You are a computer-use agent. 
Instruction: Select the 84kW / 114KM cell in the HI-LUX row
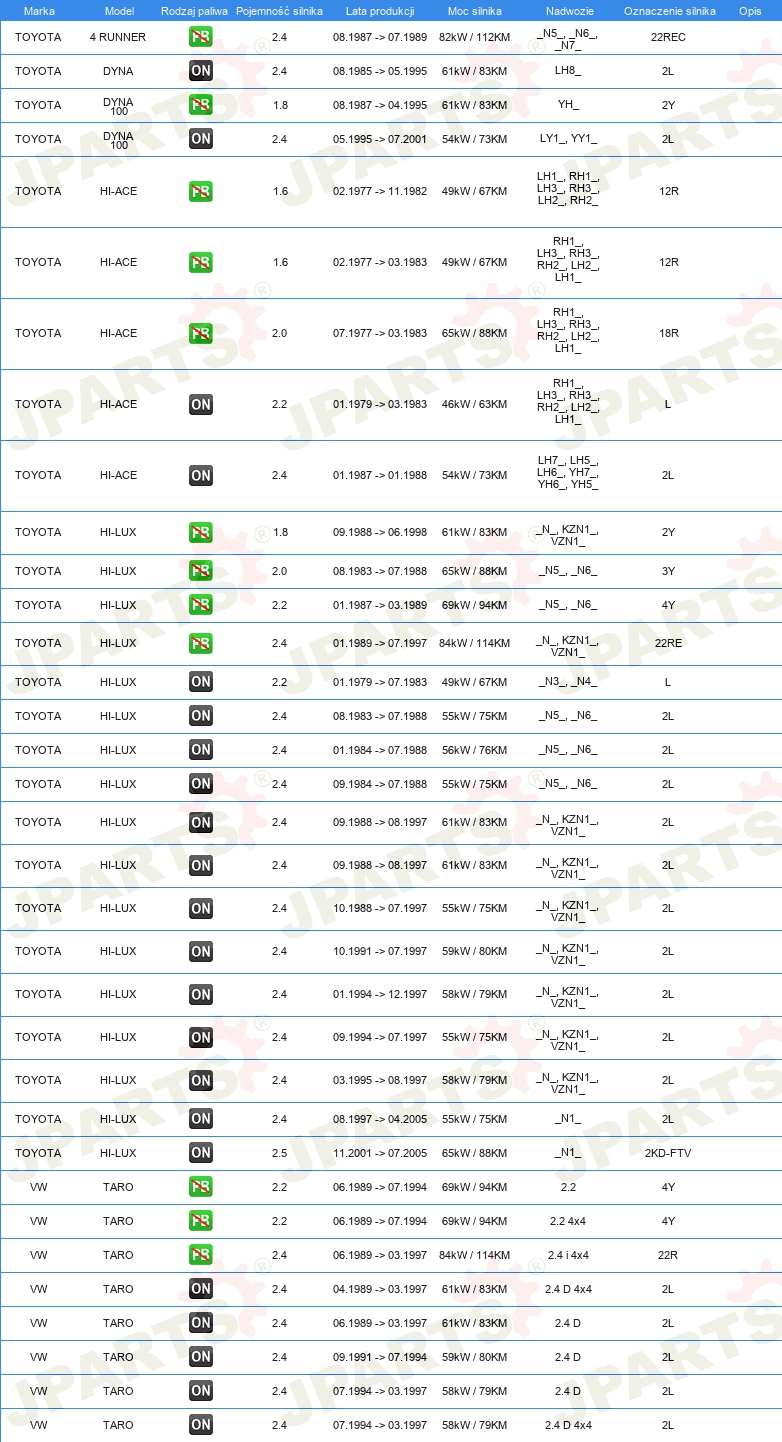coord(474,643)
